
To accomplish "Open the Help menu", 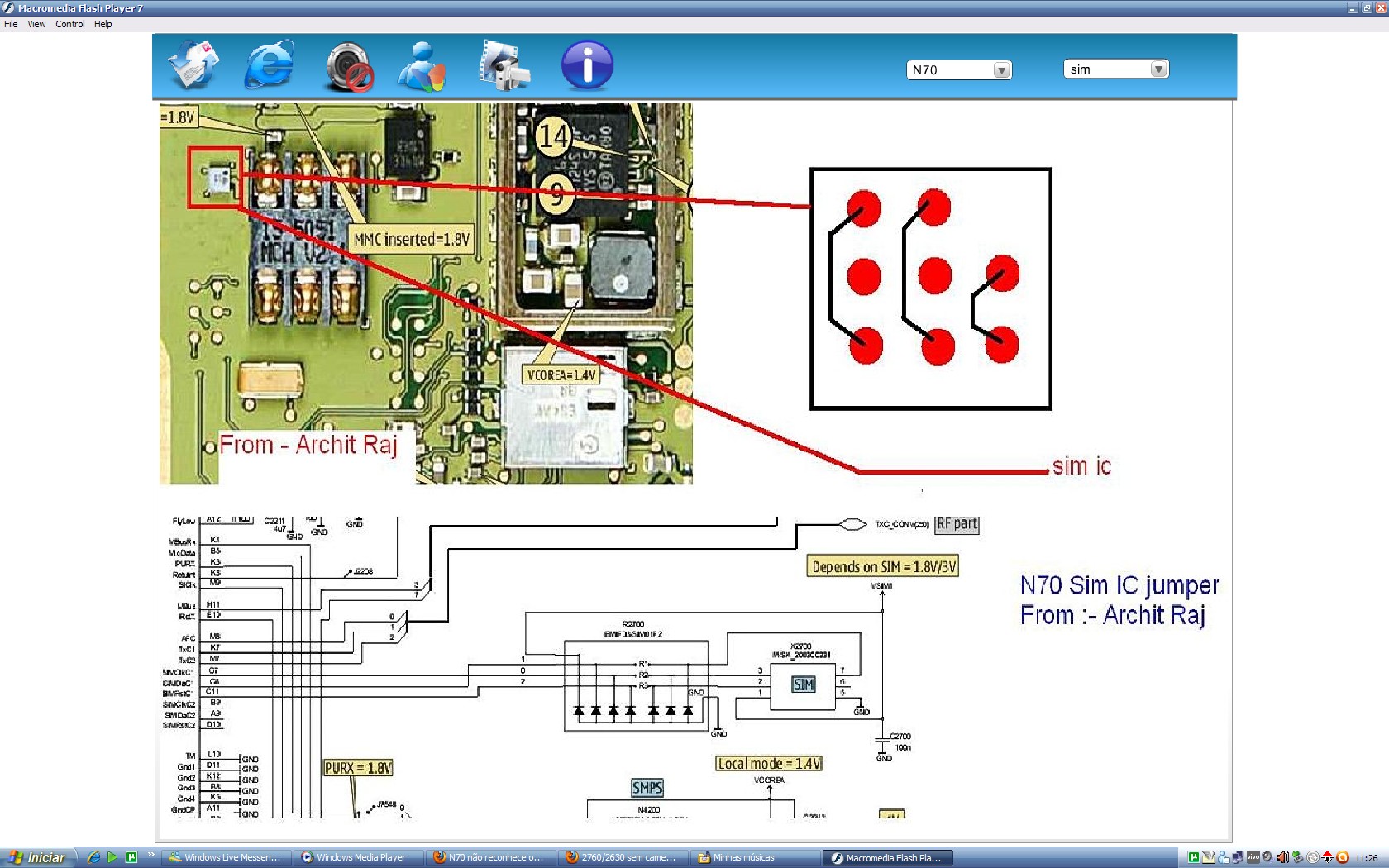I will (103, 24).
